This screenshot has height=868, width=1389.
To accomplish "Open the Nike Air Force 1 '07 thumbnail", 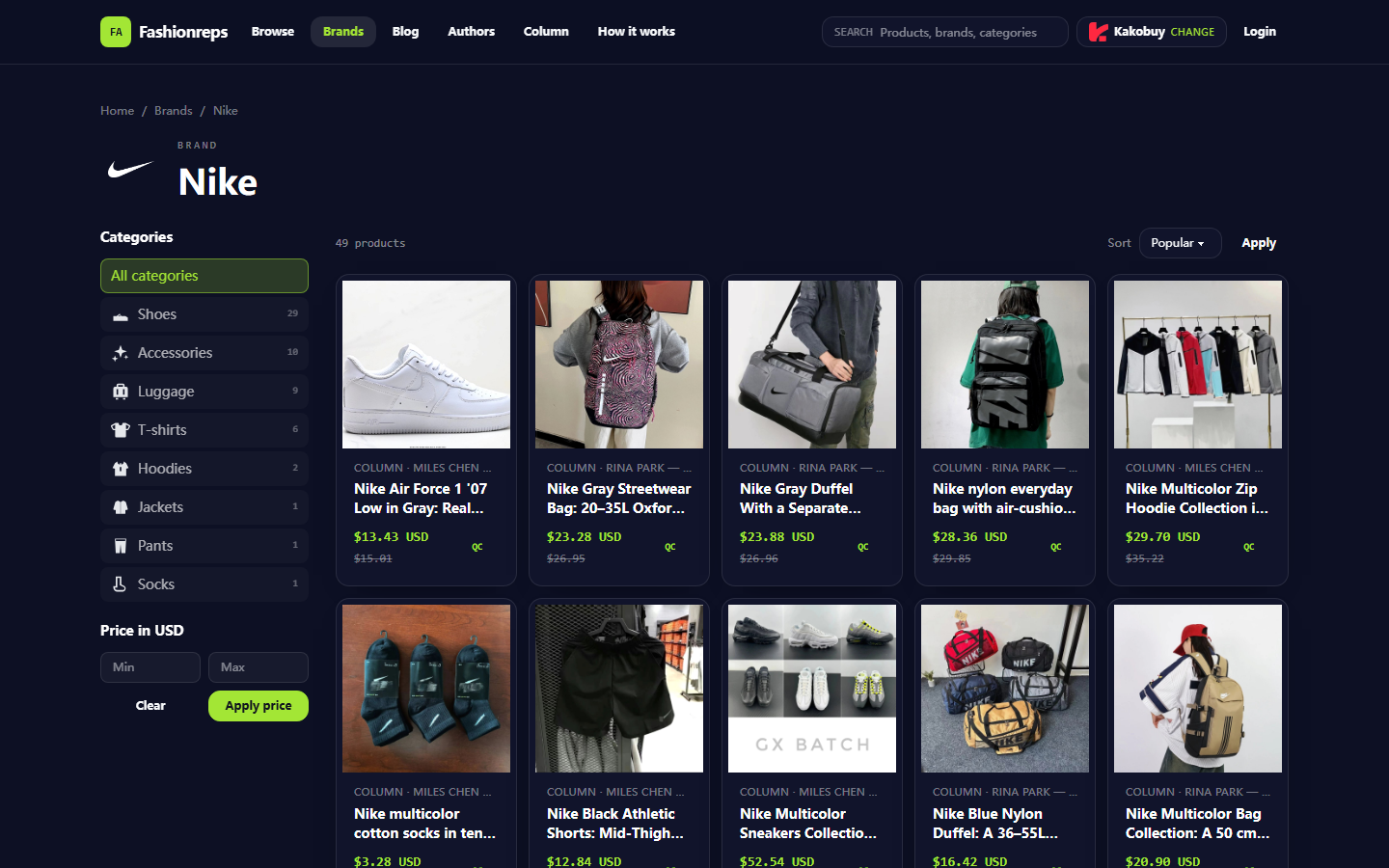I will (426, 365).
